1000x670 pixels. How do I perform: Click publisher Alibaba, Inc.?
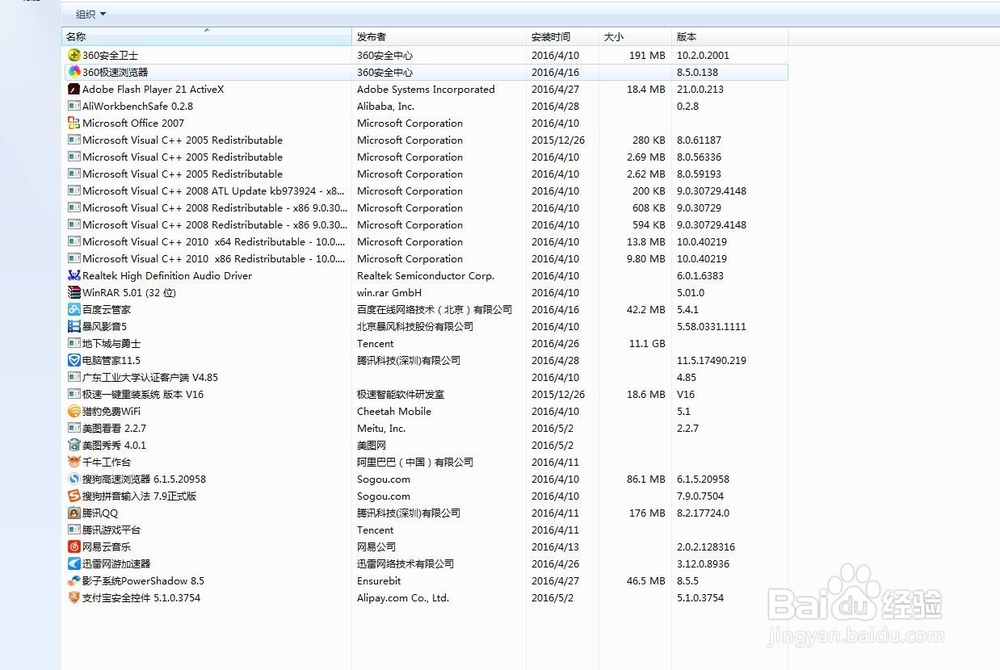(x=385, y=106)
